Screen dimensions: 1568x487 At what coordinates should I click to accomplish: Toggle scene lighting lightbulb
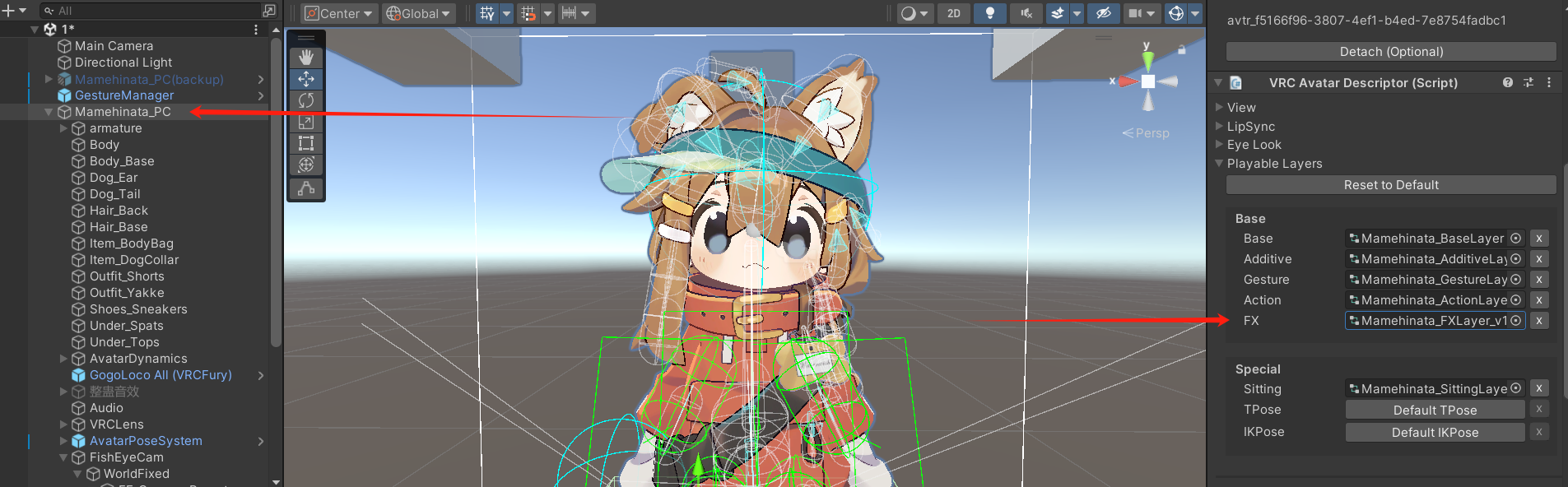990,13
